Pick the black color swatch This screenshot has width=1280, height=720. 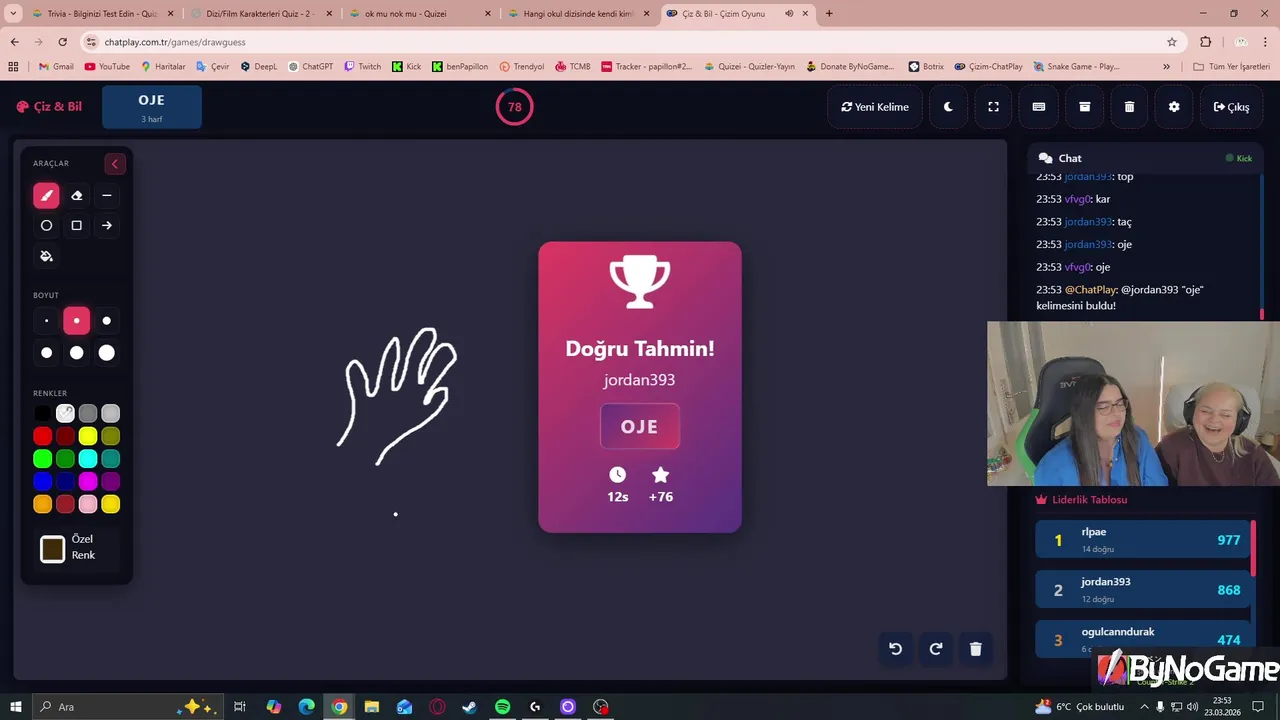click(x=42, y=413)
